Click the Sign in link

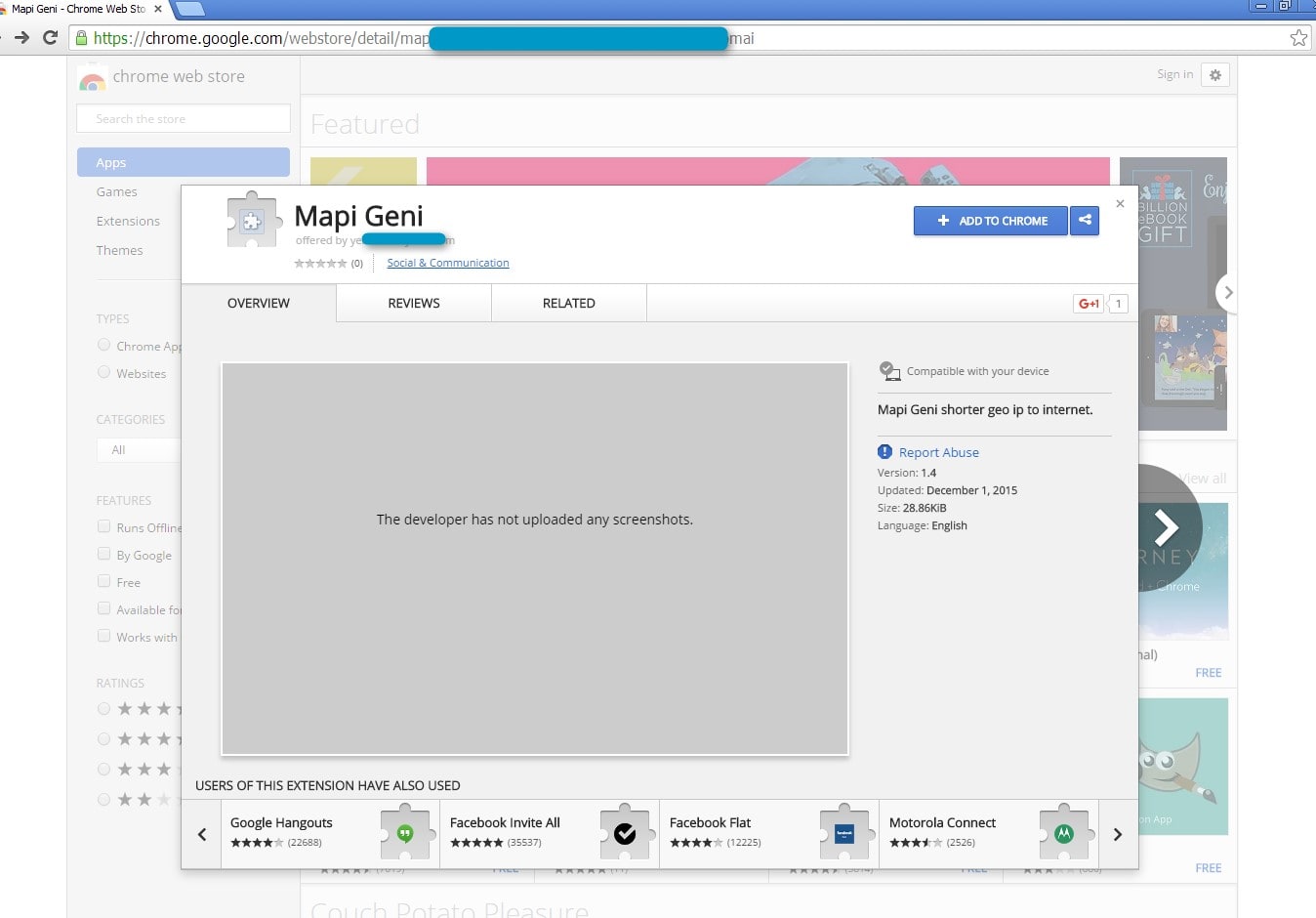(1174, 74)
